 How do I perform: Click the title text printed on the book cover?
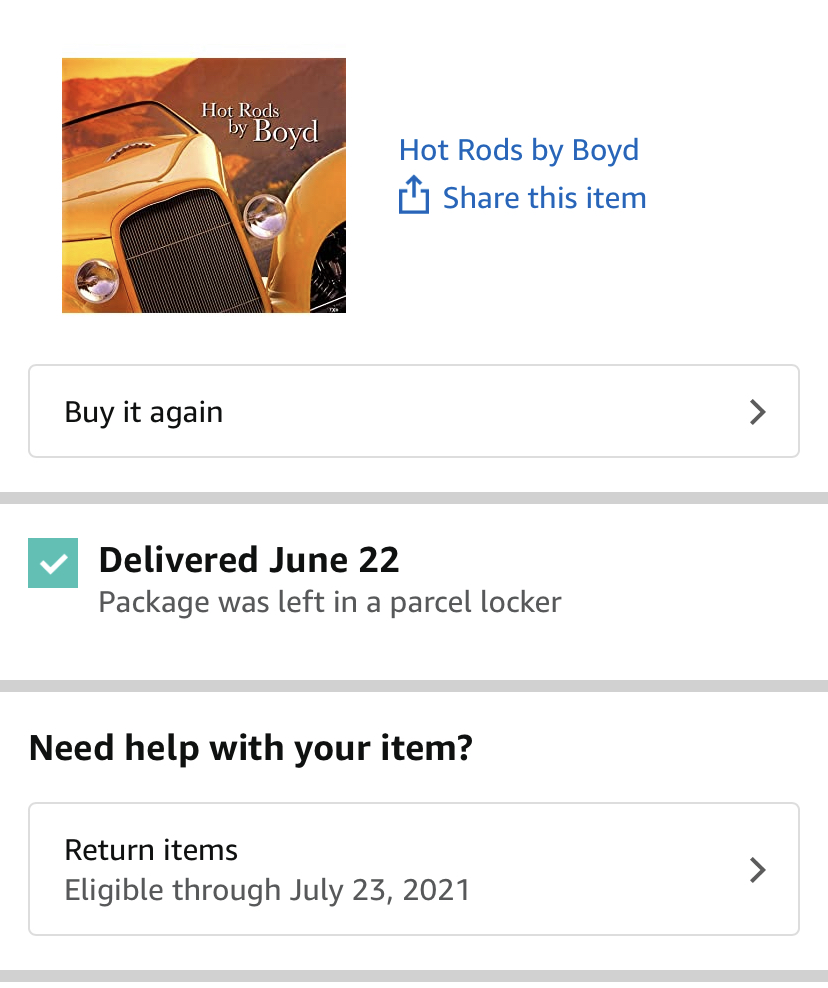click(260, 125)
